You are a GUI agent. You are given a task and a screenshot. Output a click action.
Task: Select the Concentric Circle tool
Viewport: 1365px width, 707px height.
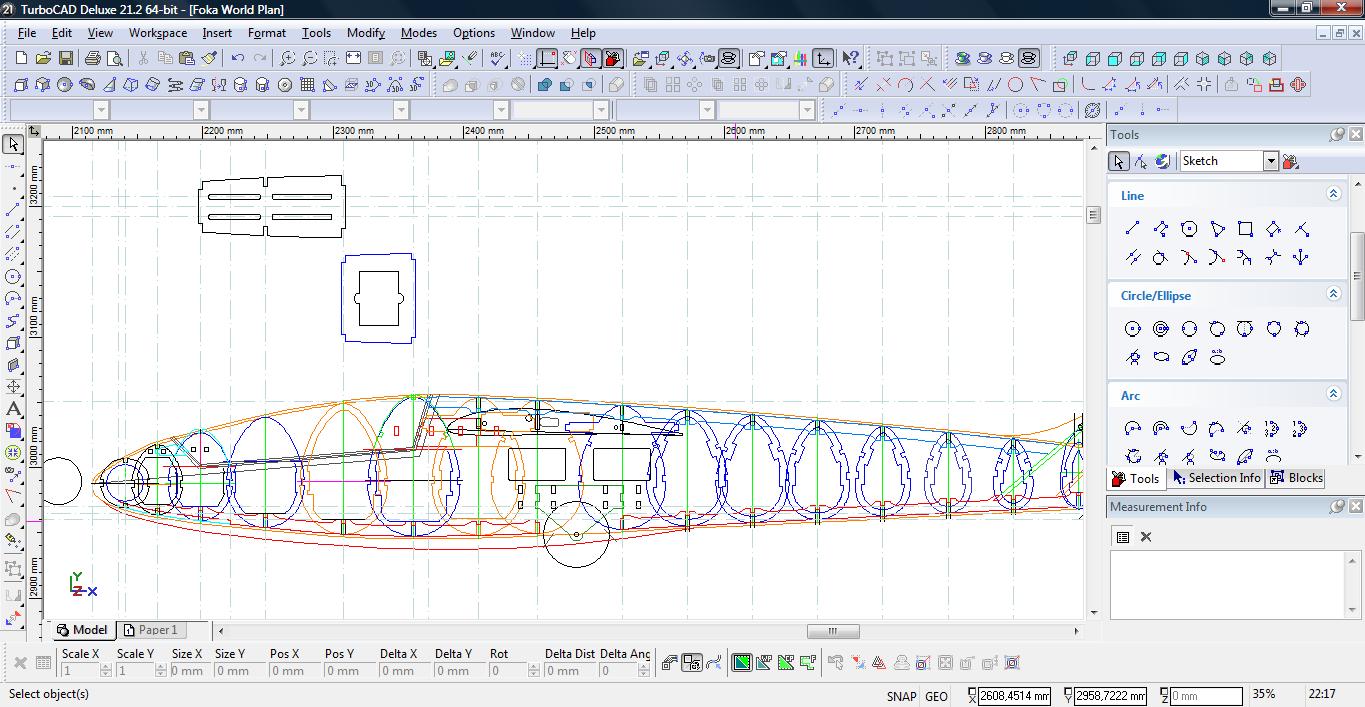[x=1161, y=329]
